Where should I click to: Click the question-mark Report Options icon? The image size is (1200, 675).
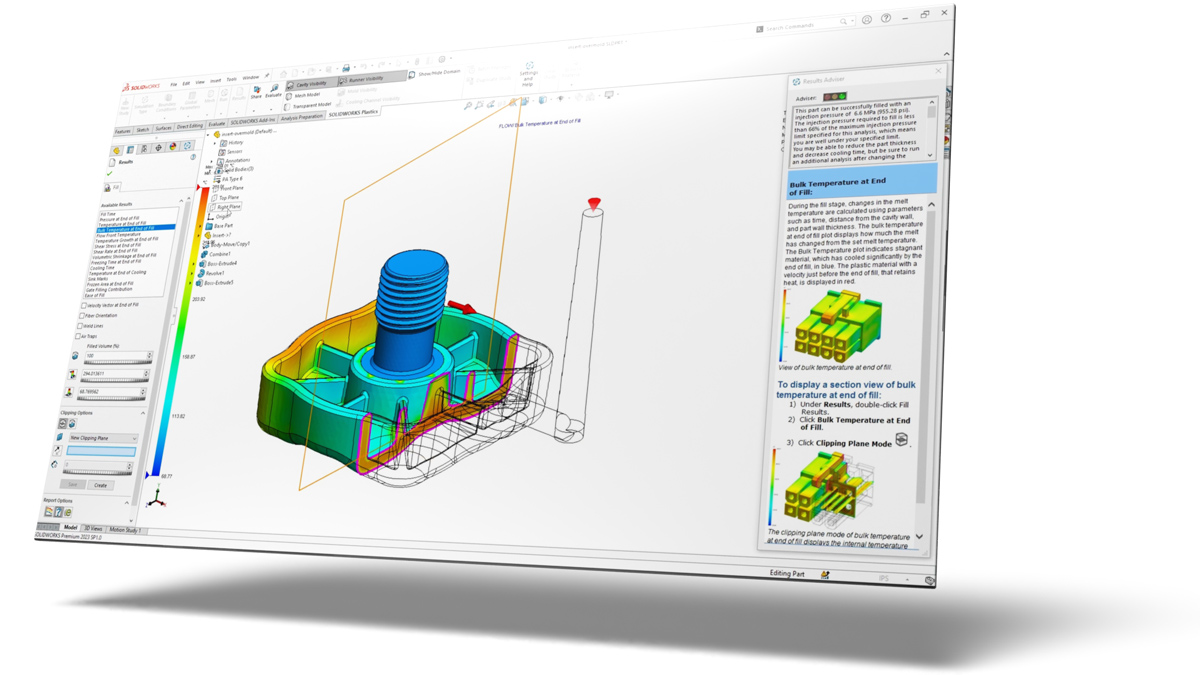coord(58,511)
